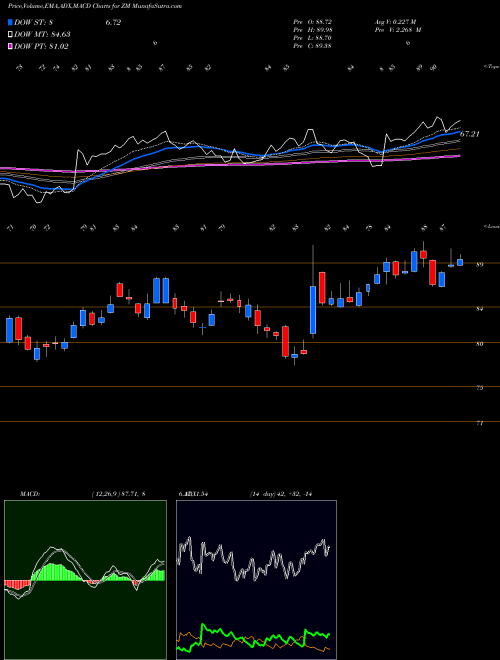Click the blue DOW ST legend swatch

point(11,23)
